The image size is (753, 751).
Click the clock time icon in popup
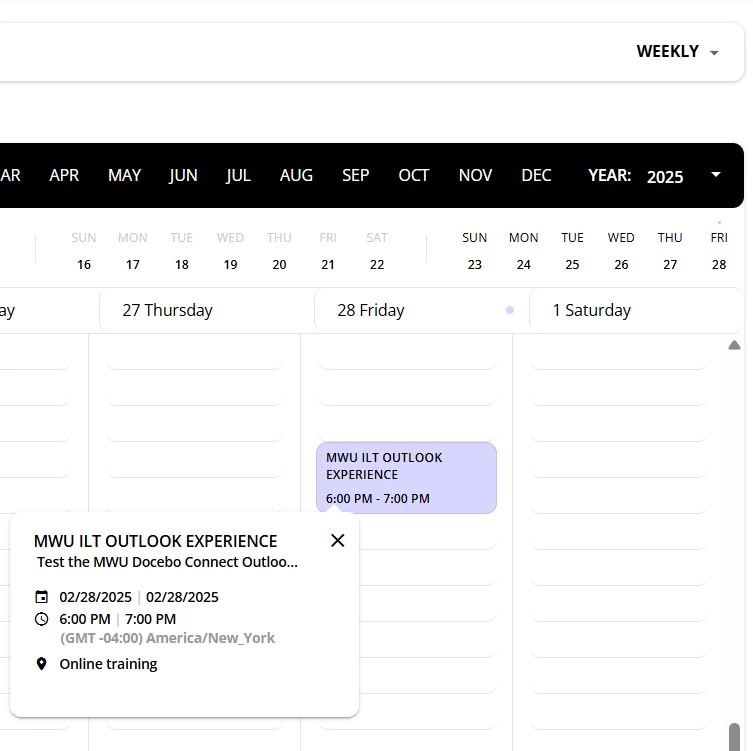tap(41, 619)
